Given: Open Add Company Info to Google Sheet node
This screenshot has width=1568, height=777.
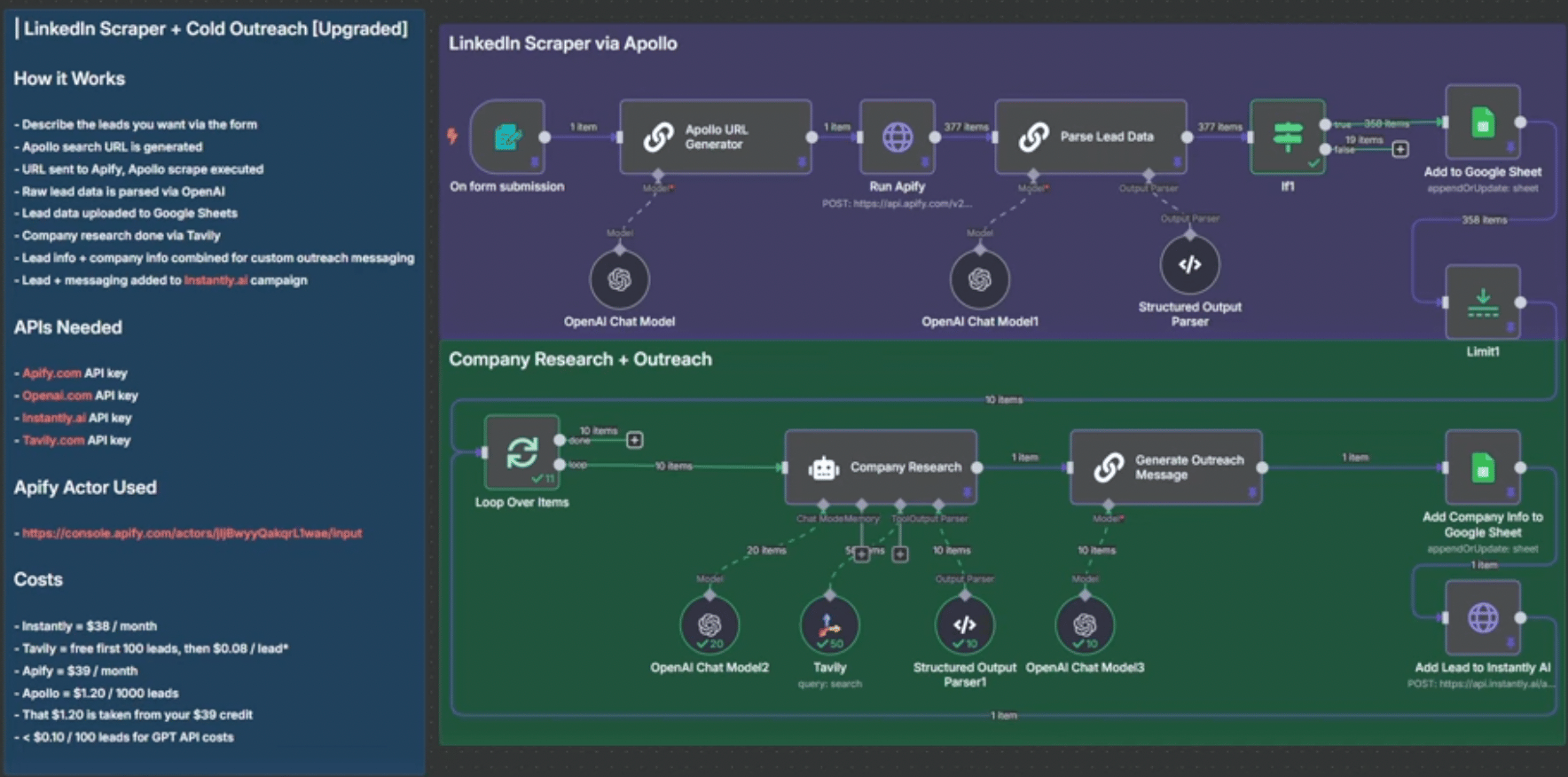Looking at the screenshot, I should pyautogui.click(x=1483, y=467).
